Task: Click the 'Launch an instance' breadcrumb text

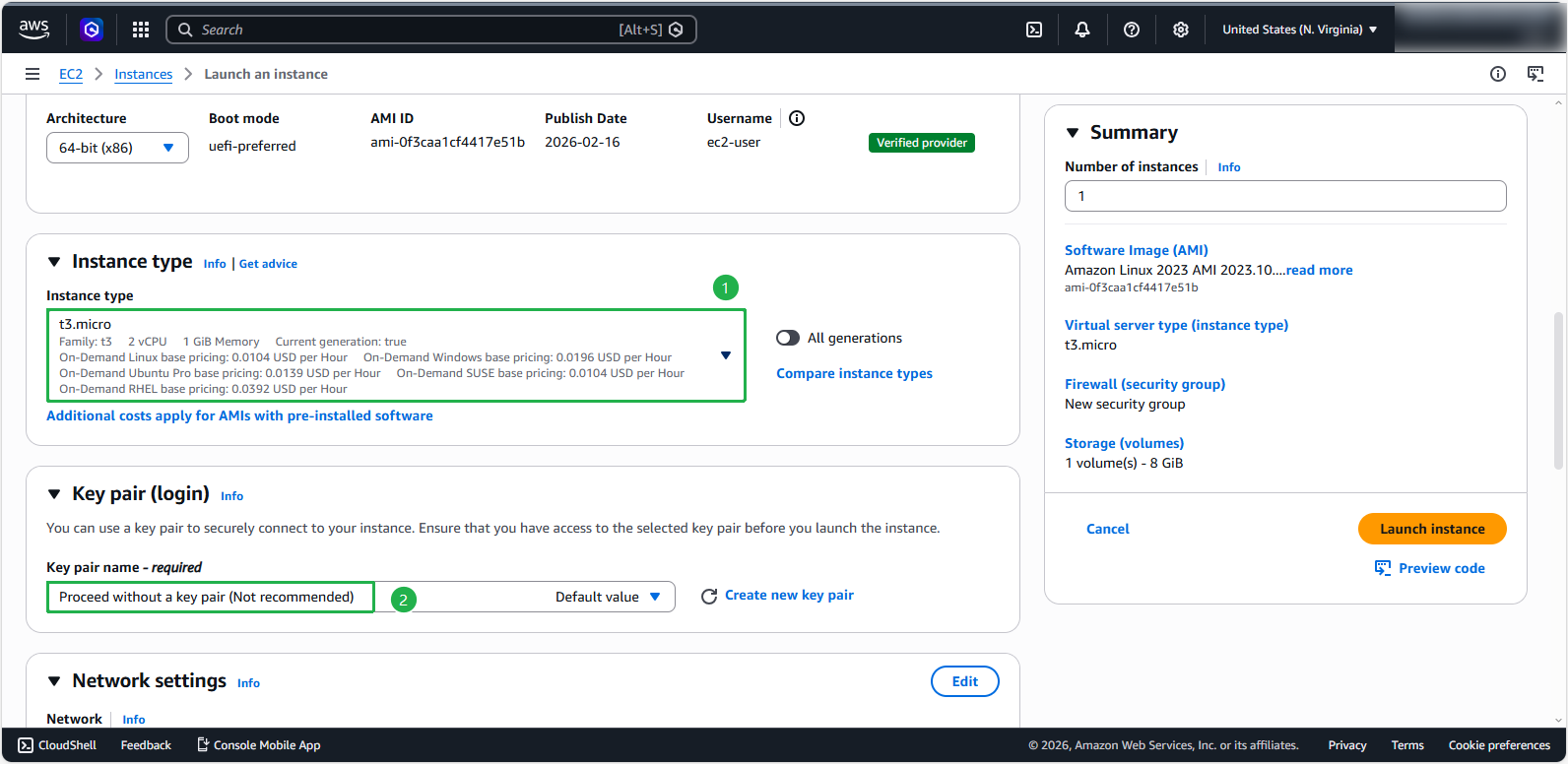Action: (266, 74)
